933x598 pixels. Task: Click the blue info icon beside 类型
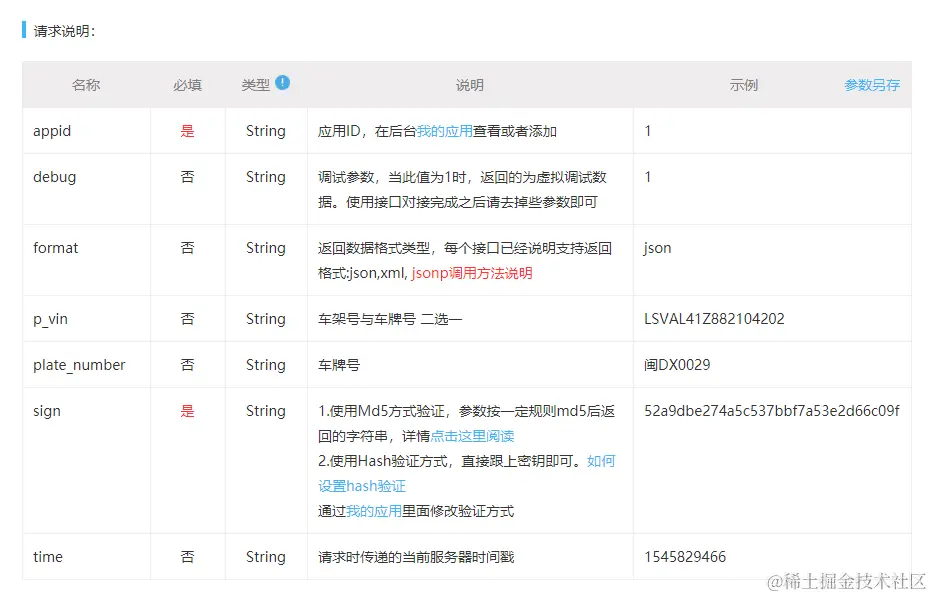pyautogui.click(x=283, y=83)
